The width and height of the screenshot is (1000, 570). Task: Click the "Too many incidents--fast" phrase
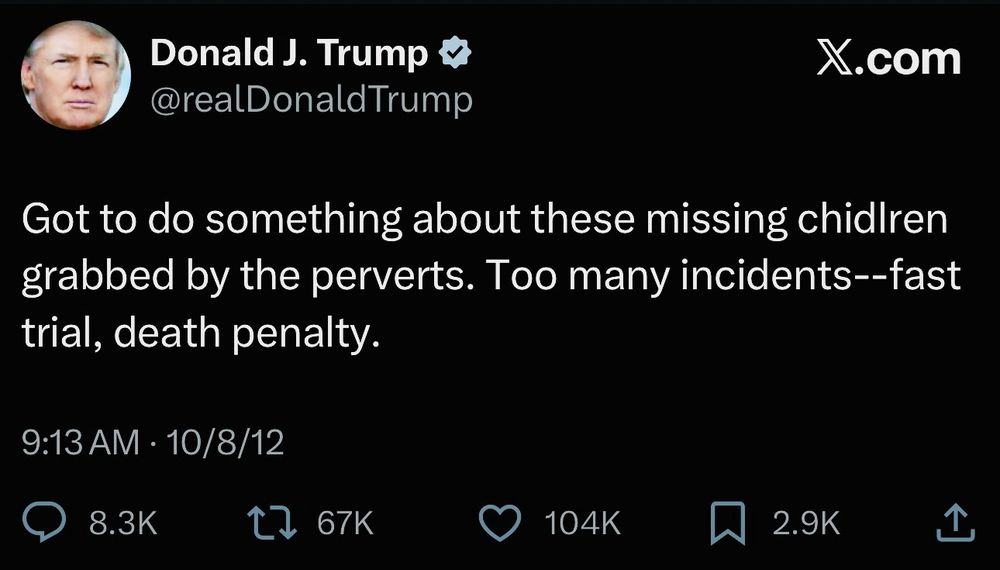pyautogui.click(x=725, y=275)
